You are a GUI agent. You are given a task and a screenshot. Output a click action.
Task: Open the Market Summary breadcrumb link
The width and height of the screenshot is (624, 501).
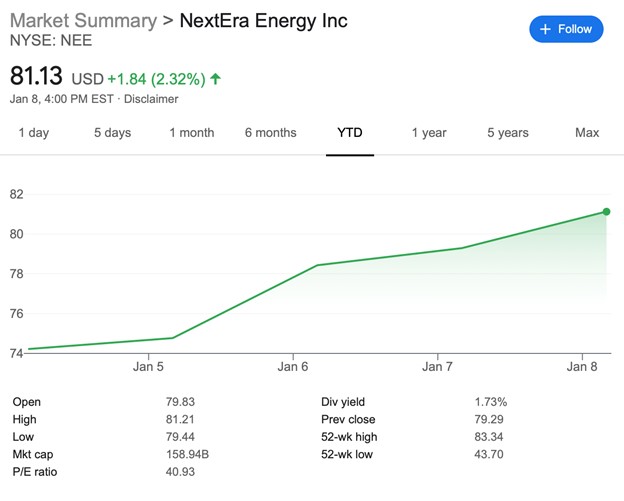point(83,21)
